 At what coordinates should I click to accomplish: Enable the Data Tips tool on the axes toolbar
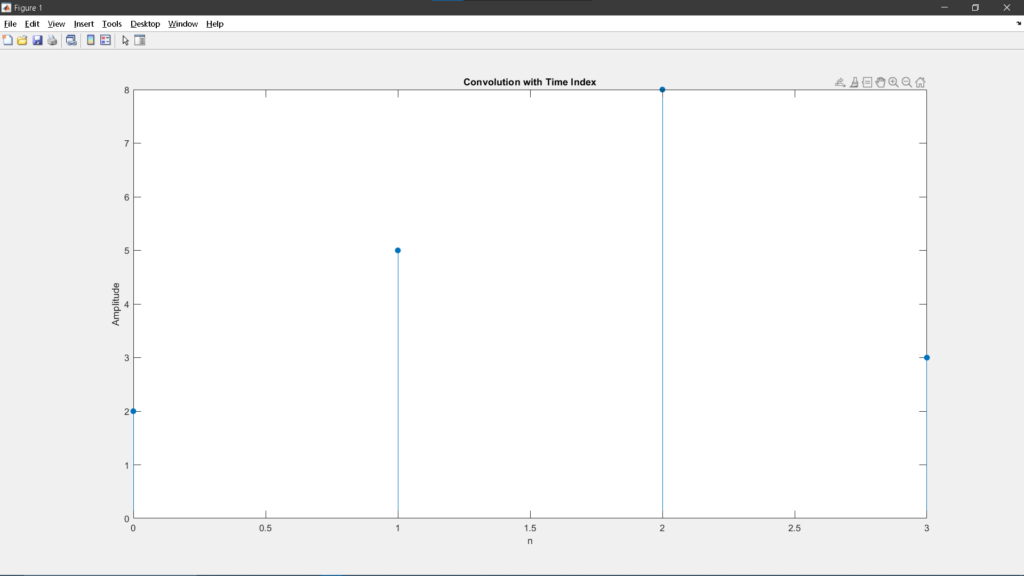point(867,82)
